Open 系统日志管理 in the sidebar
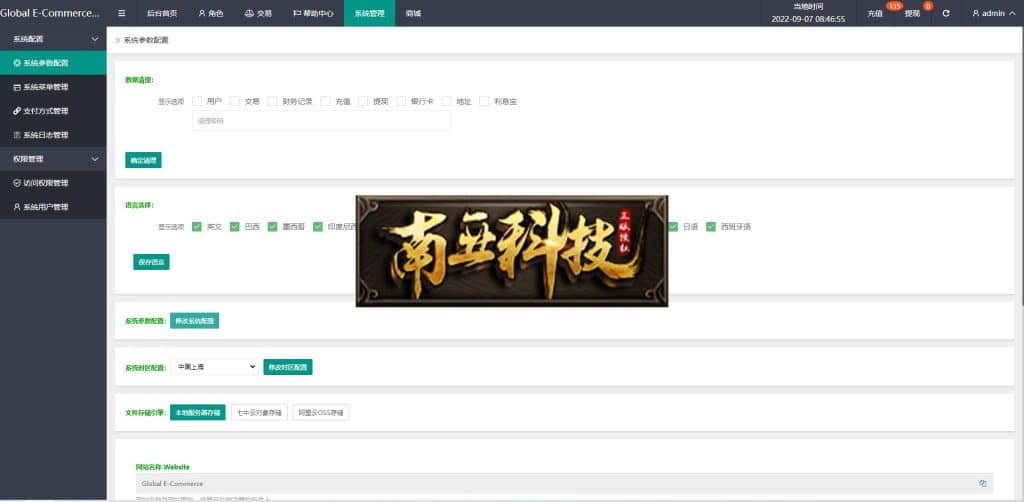The height and width of the screenshot is (502, 1024). pyautogui.click(x=53, y=135)
